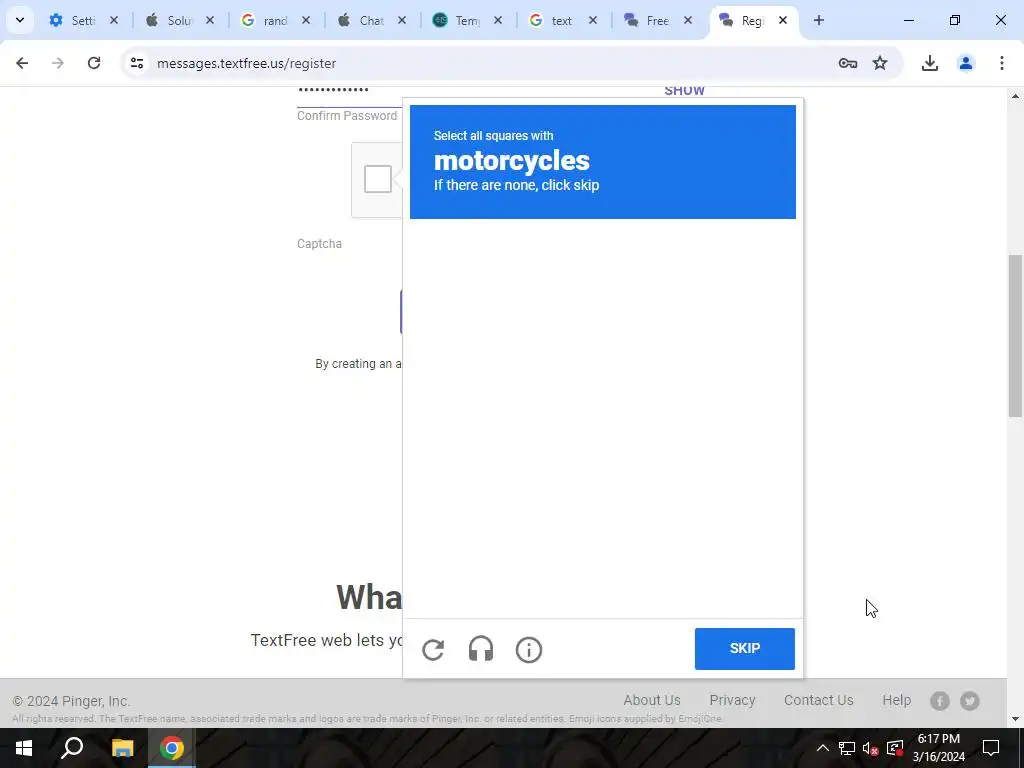
Task: Switch to the Chat tab
Action: [x=372, y=21]
